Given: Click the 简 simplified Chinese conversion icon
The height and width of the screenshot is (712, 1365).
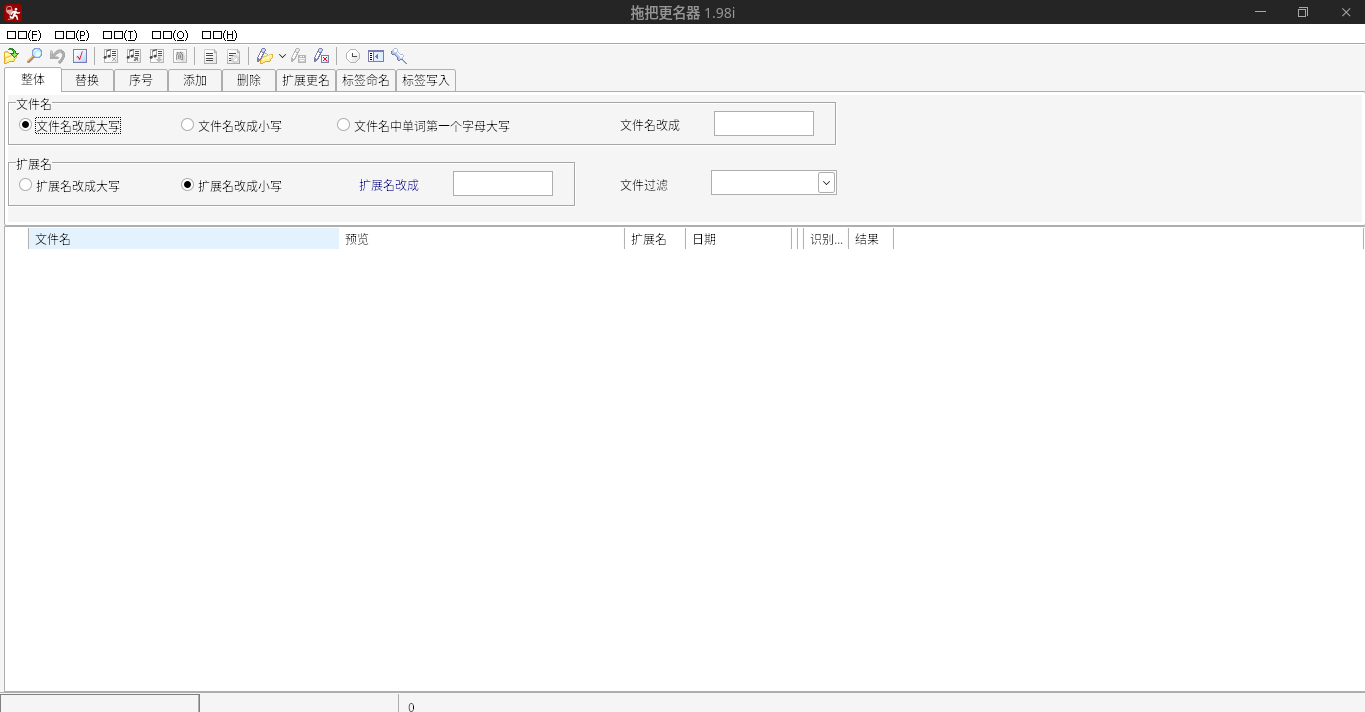Looking at the screenshot, I should 180,56.
